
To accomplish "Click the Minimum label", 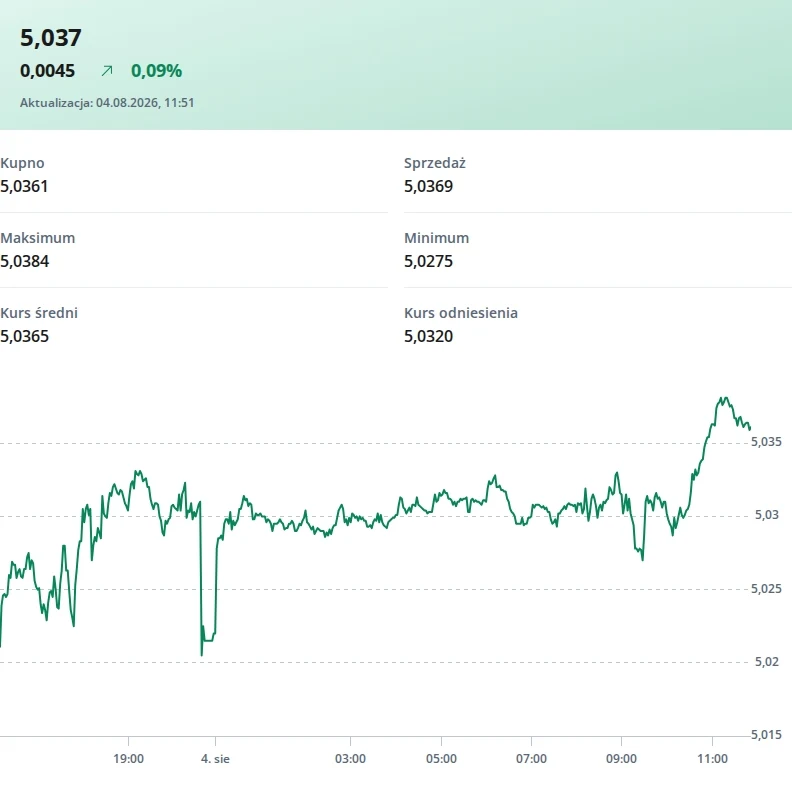I will click(436, 238).
